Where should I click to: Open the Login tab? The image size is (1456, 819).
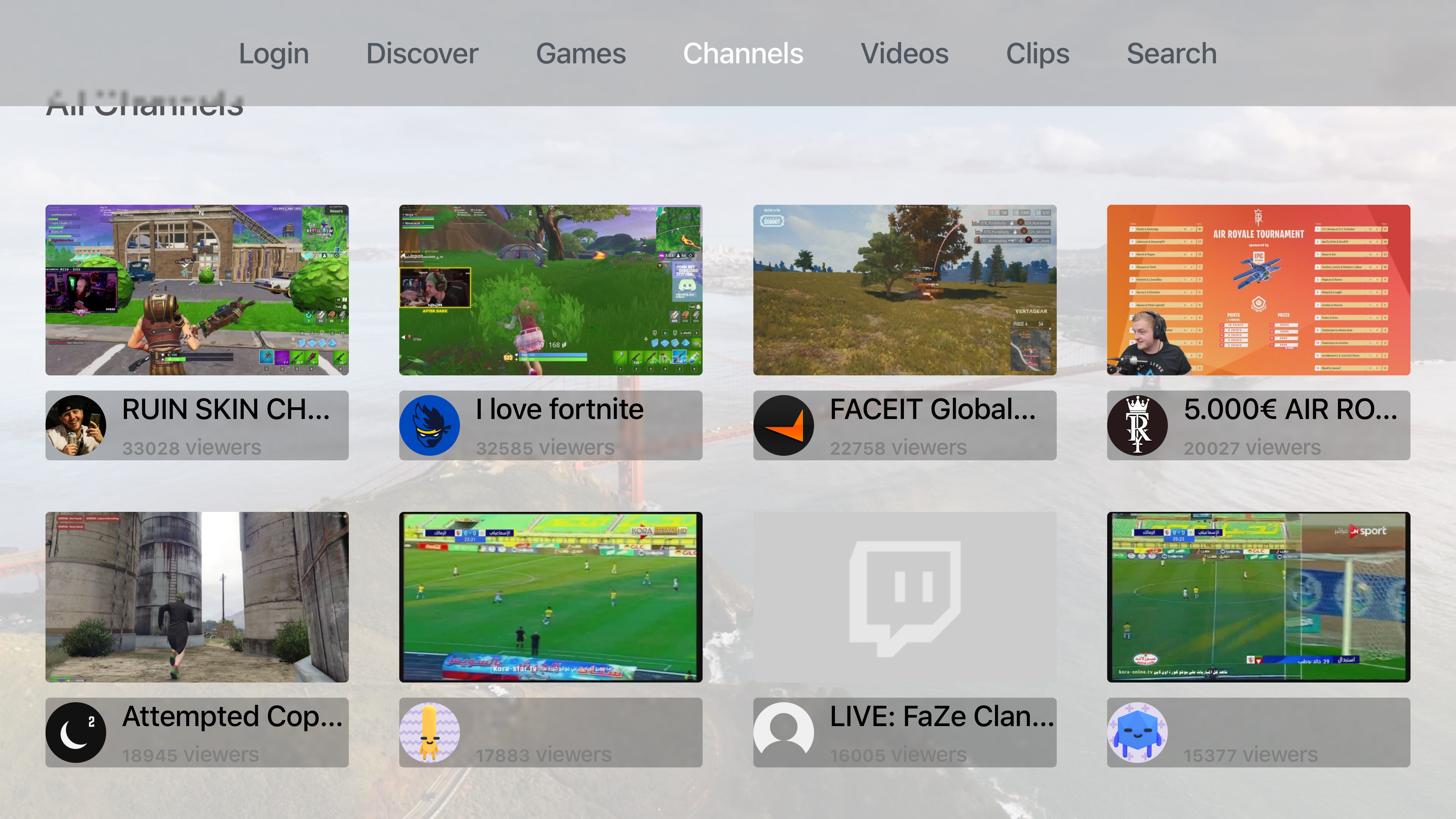click(x=273, y=54)
